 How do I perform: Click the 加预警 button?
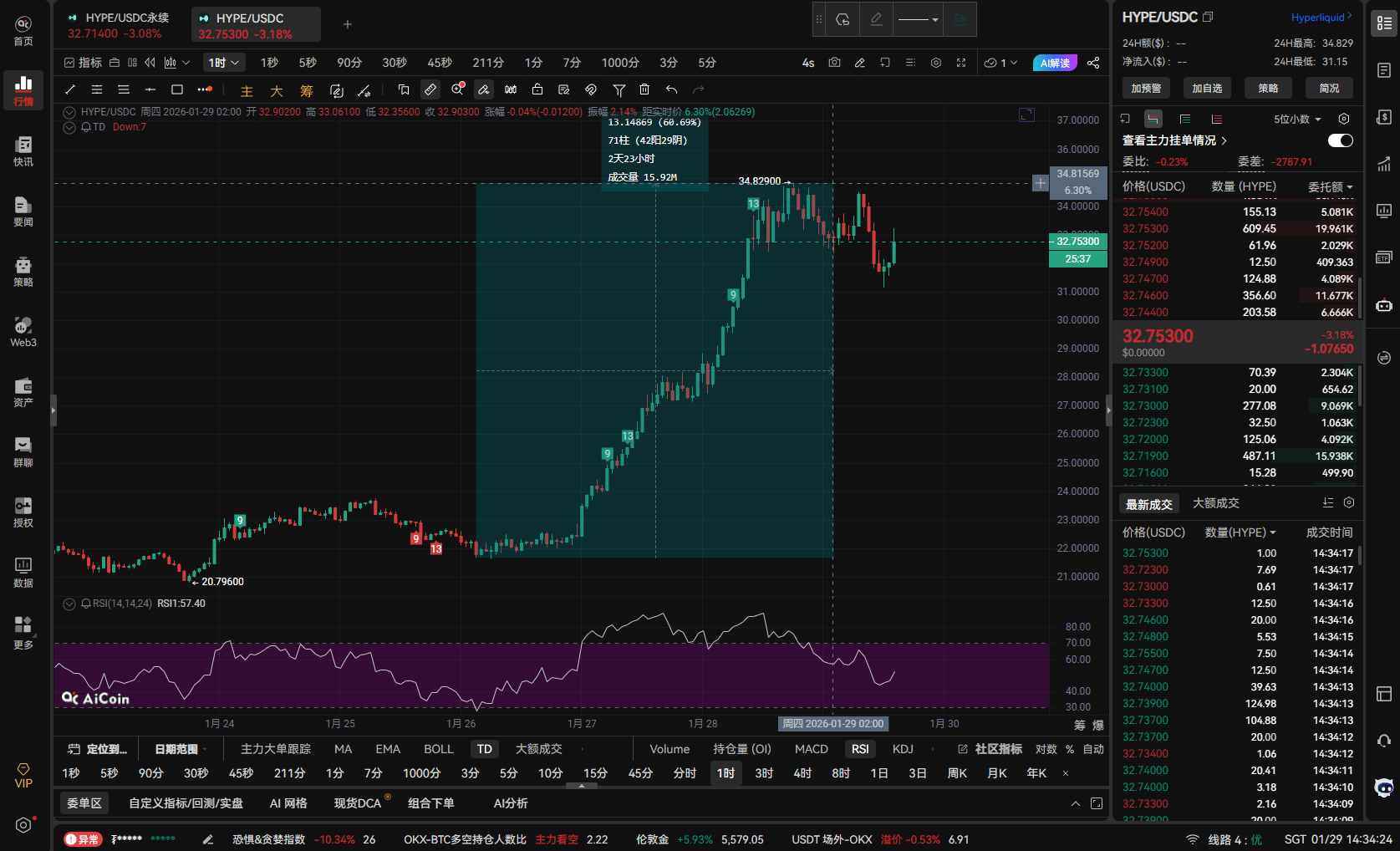[1146, 88]
